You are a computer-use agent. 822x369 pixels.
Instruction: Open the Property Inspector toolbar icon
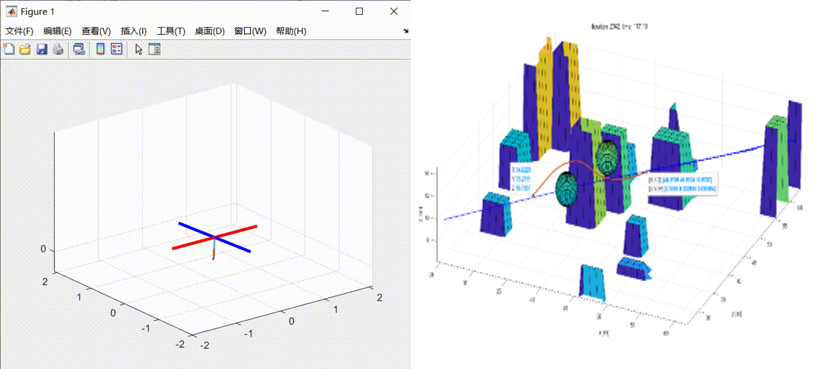155,49
